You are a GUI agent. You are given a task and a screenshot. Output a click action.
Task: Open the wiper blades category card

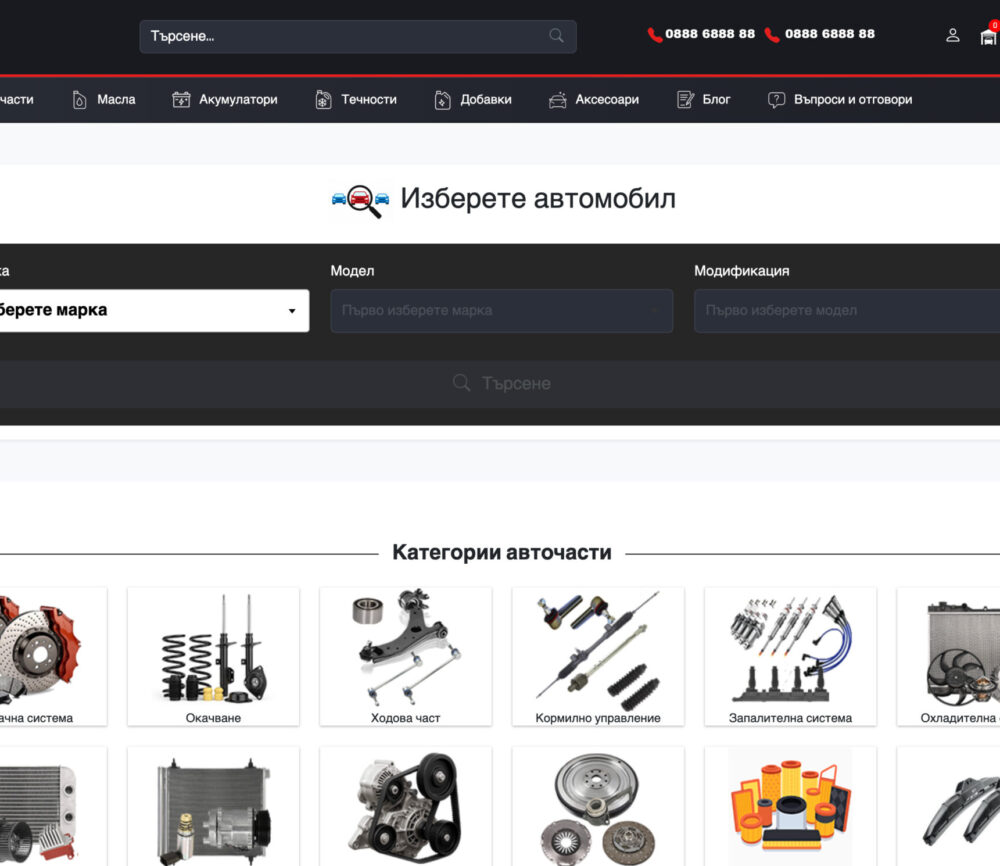click(x=948, y=807)
